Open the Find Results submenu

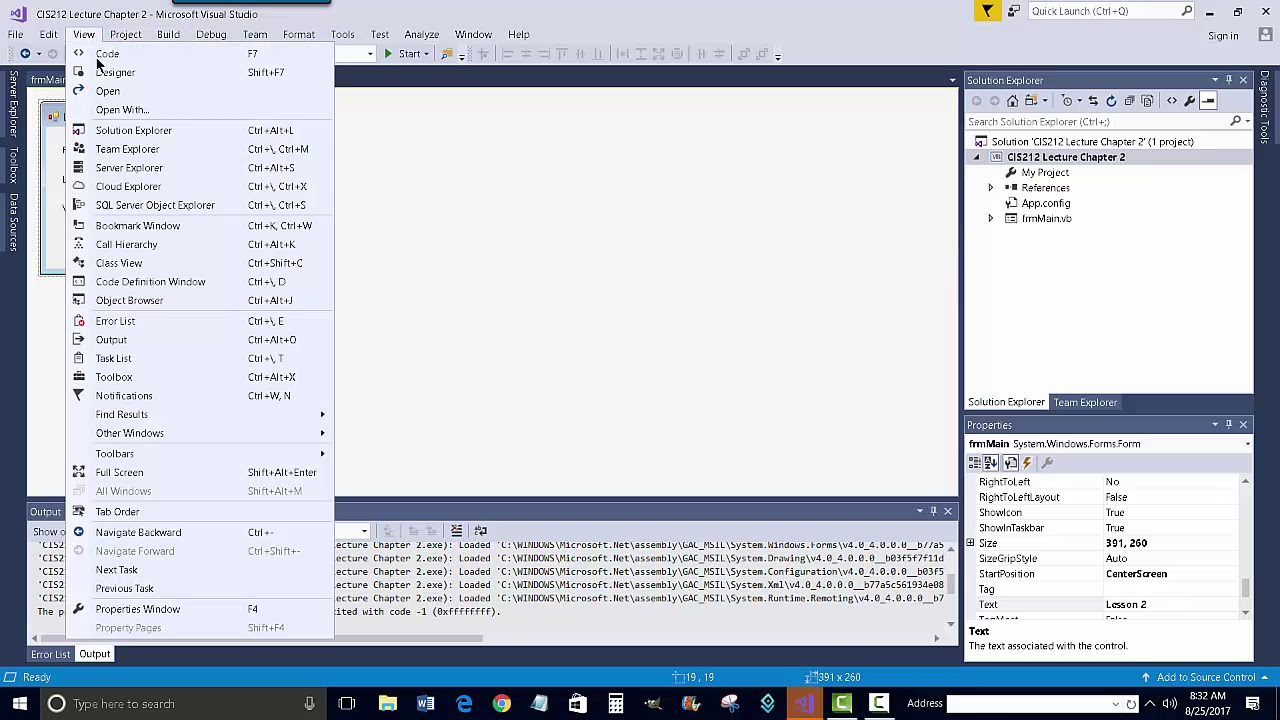point(200,415)
